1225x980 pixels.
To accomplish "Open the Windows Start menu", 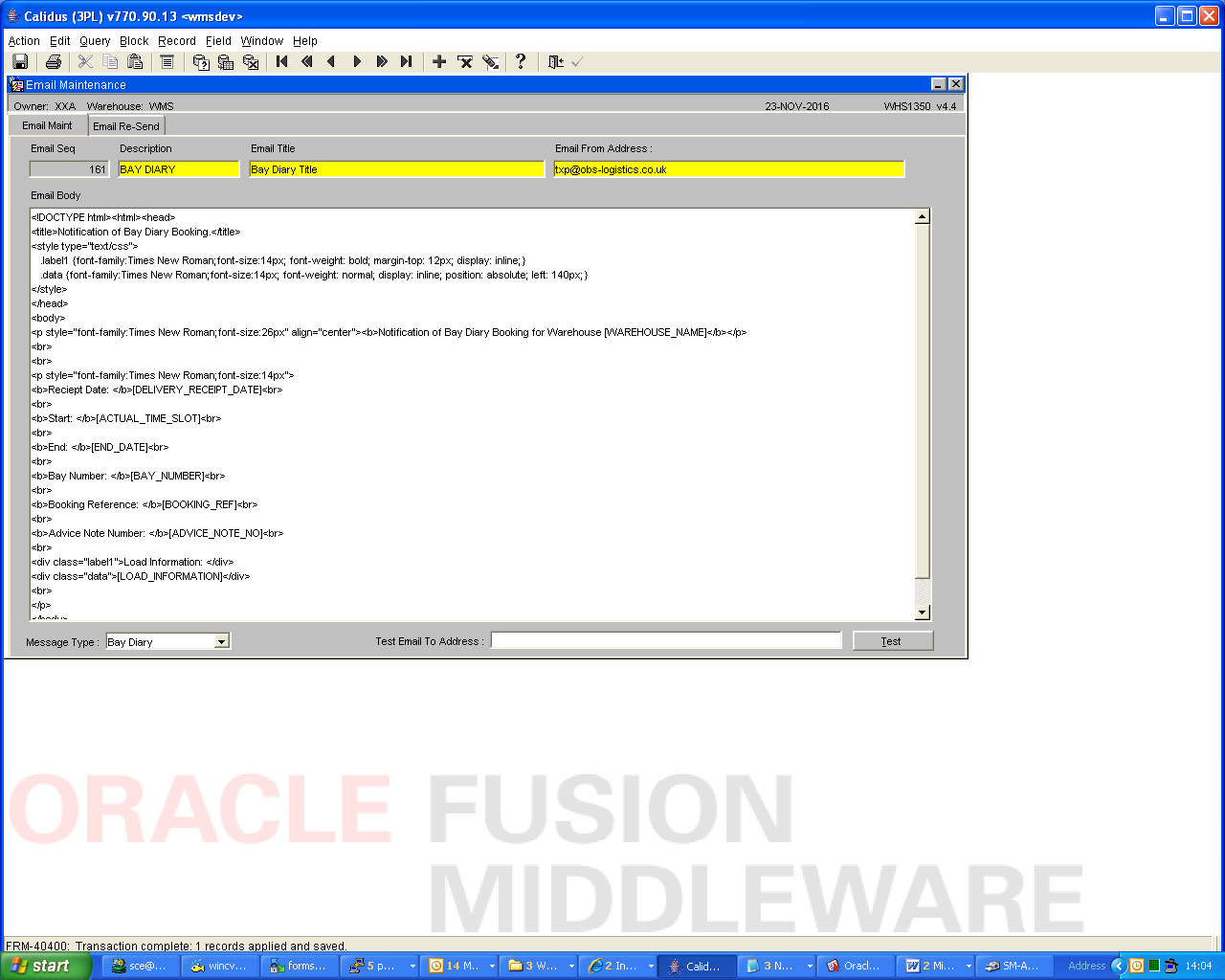I will coord(45,966).
